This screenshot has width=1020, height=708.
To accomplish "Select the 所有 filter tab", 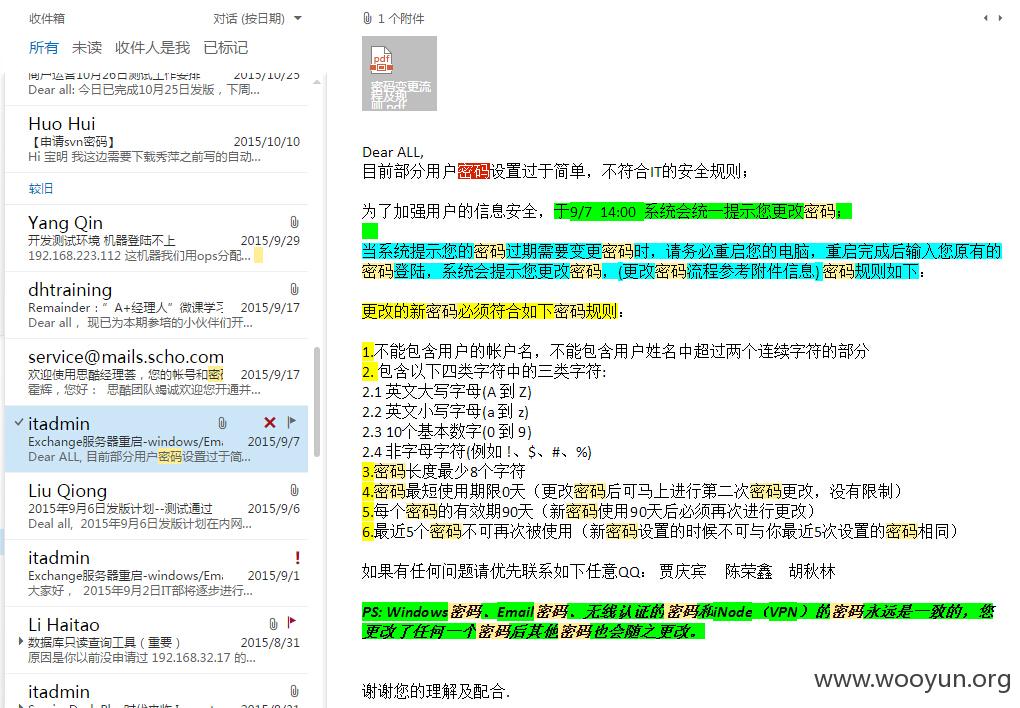I will pyautogui.click(x=44, y=48).
